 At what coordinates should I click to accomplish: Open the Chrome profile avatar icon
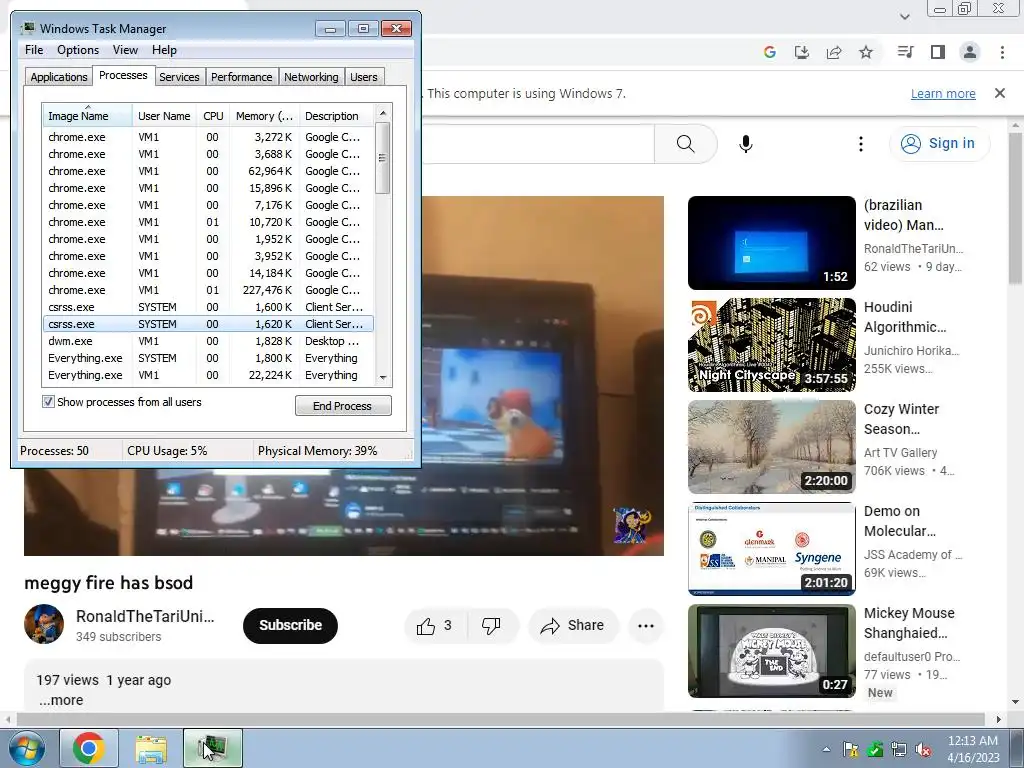(x=970, y=52)
